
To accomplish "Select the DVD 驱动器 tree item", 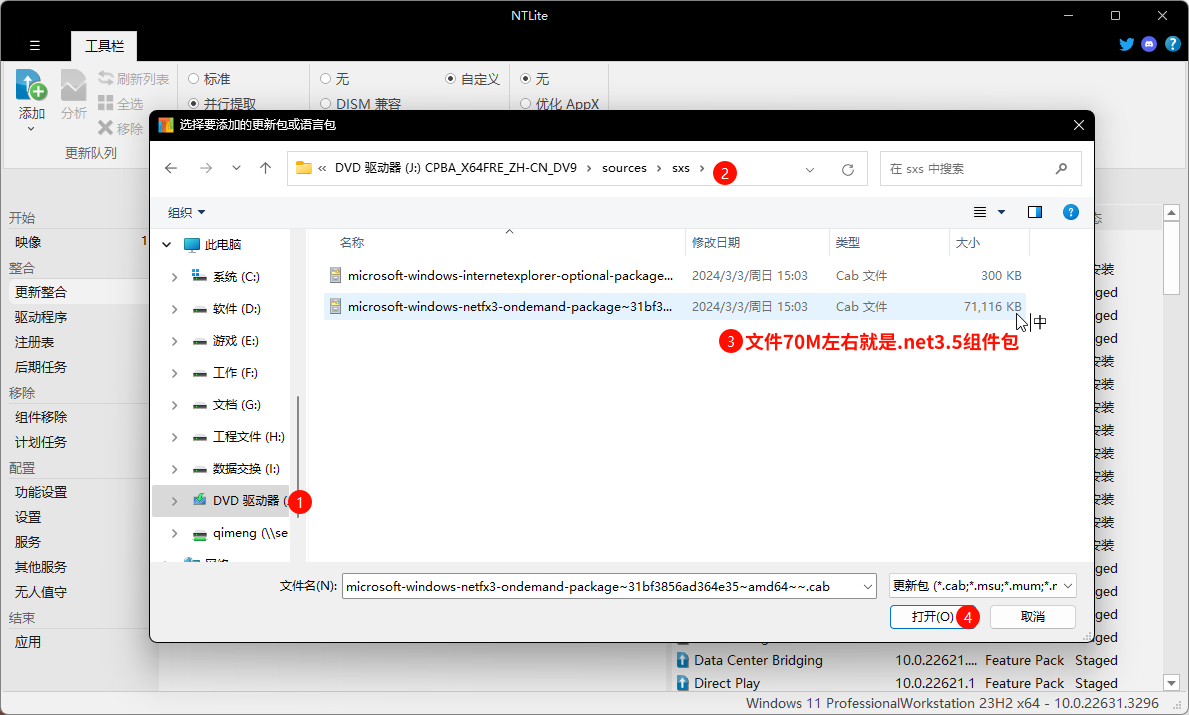I will [x=220, y=500].
